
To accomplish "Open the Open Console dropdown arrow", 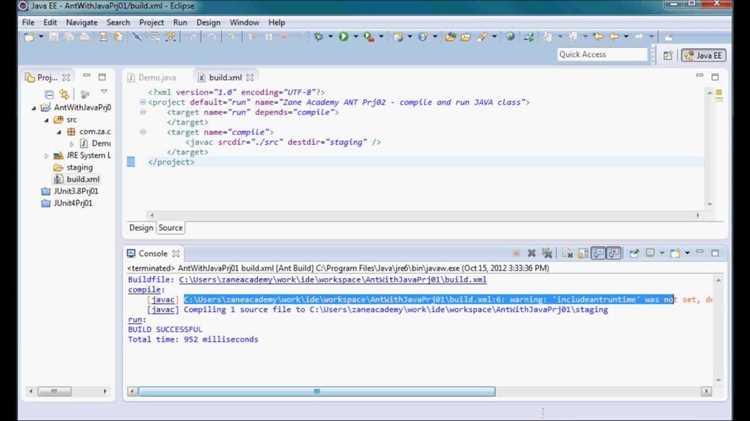I will coord(687,253).
